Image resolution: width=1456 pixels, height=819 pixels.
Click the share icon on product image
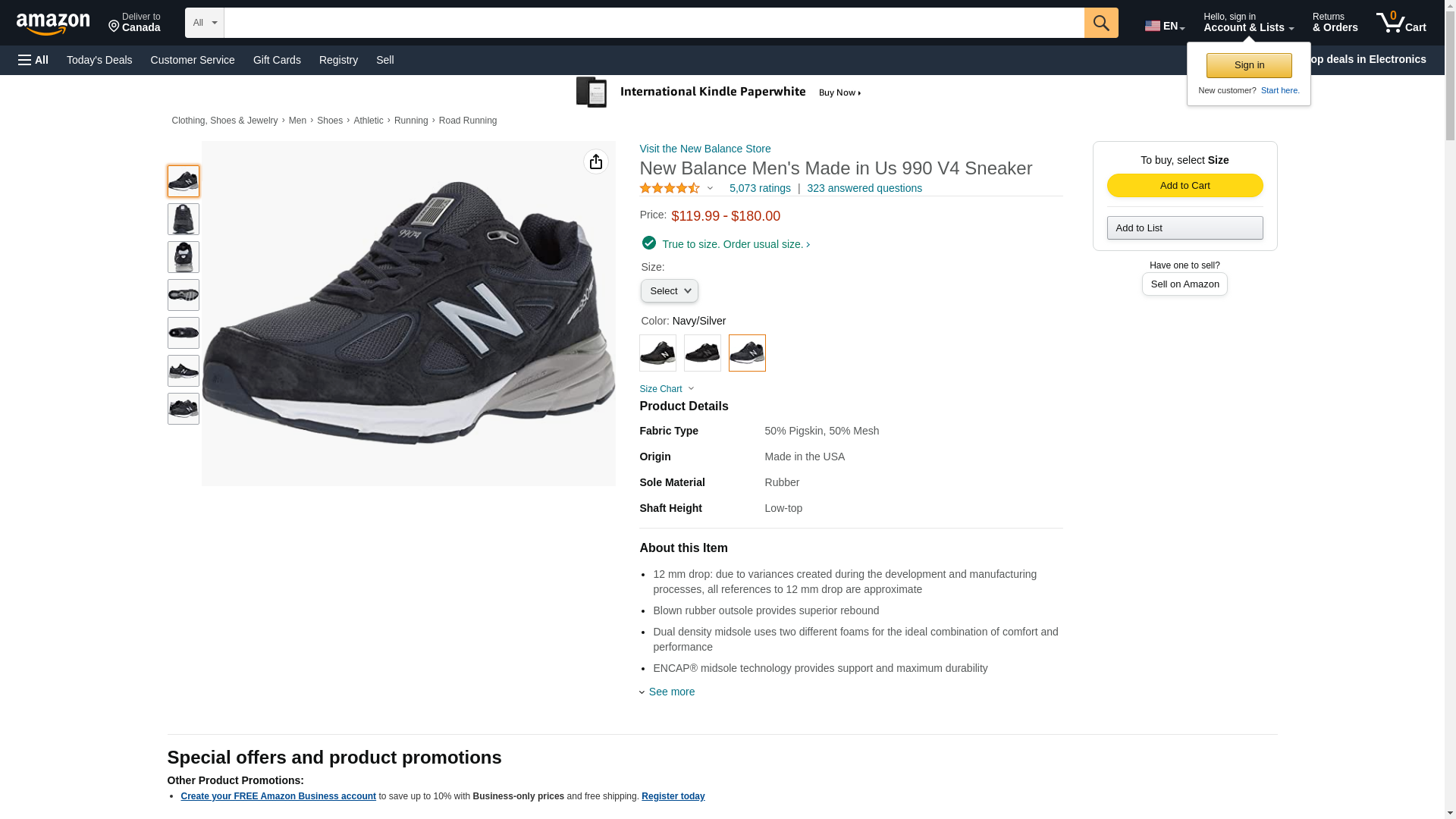[x=596, y=162]
